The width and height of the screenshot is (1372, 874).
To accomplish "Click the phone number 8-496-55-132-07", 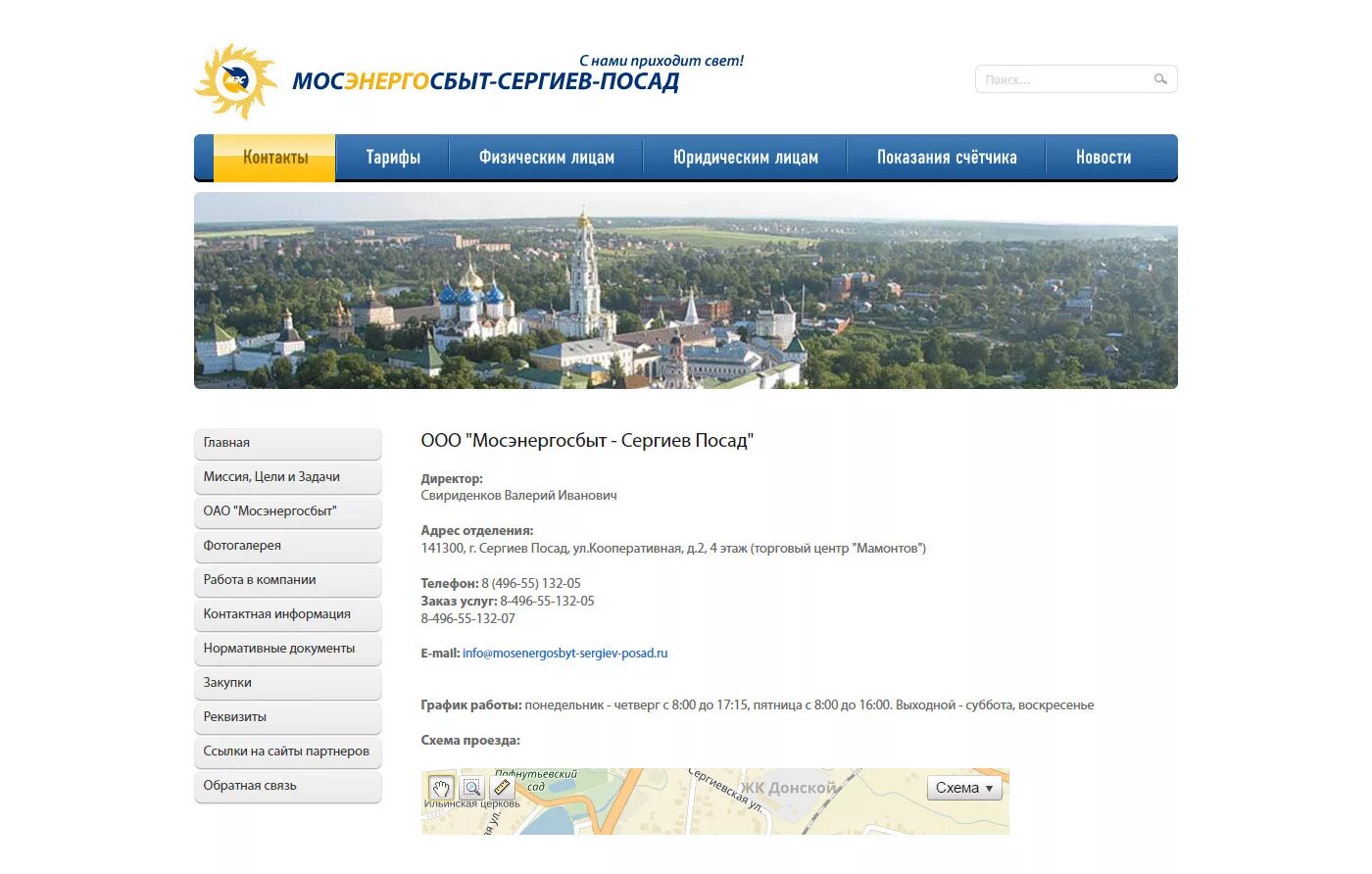I will [468, 618].
